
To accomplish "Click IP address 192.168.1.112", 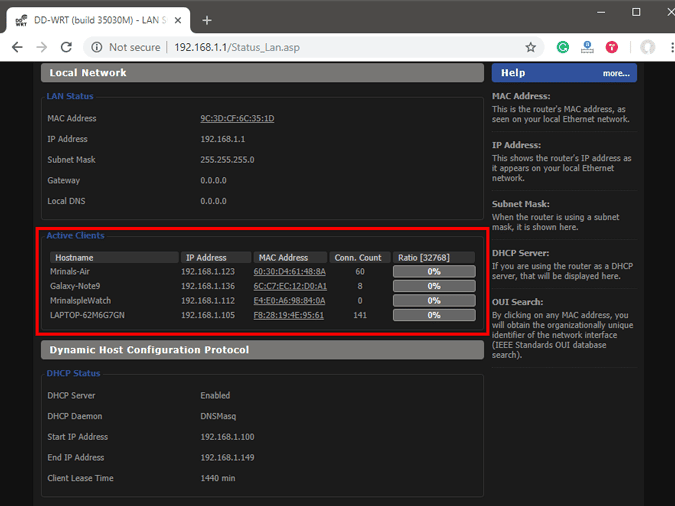I will coord(208,301).
